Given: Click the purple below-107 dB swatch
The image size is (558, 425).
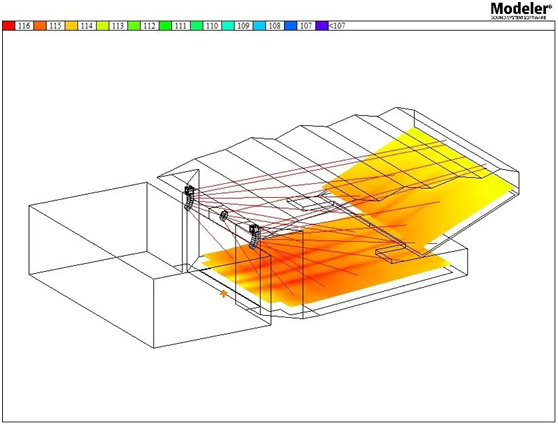Looking at the screenshot, I should (x=322, y=26).
